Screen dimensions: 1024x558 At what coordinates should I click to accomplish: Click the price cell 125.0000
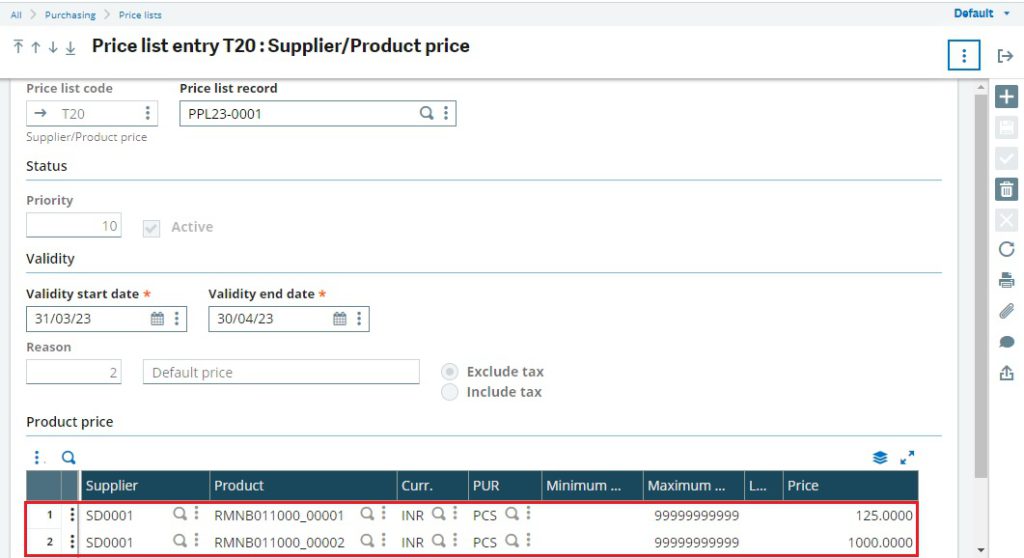pyautogui.click(x=850, y=515)
